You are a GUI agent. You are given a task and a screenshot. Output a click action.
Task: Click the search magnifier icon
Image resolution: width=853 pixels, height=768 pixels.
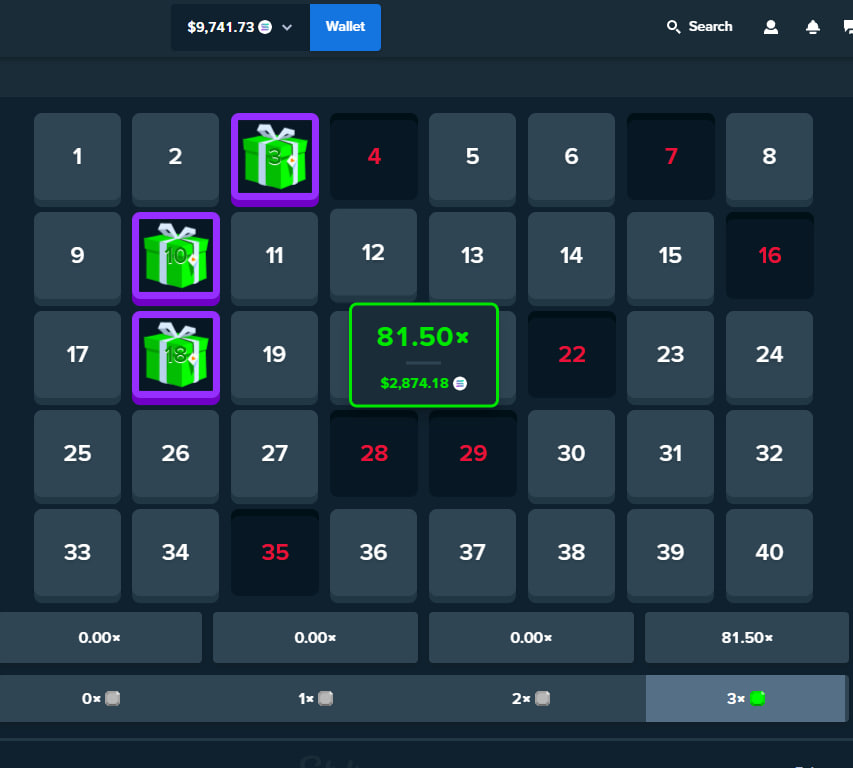tap(673, 27)
